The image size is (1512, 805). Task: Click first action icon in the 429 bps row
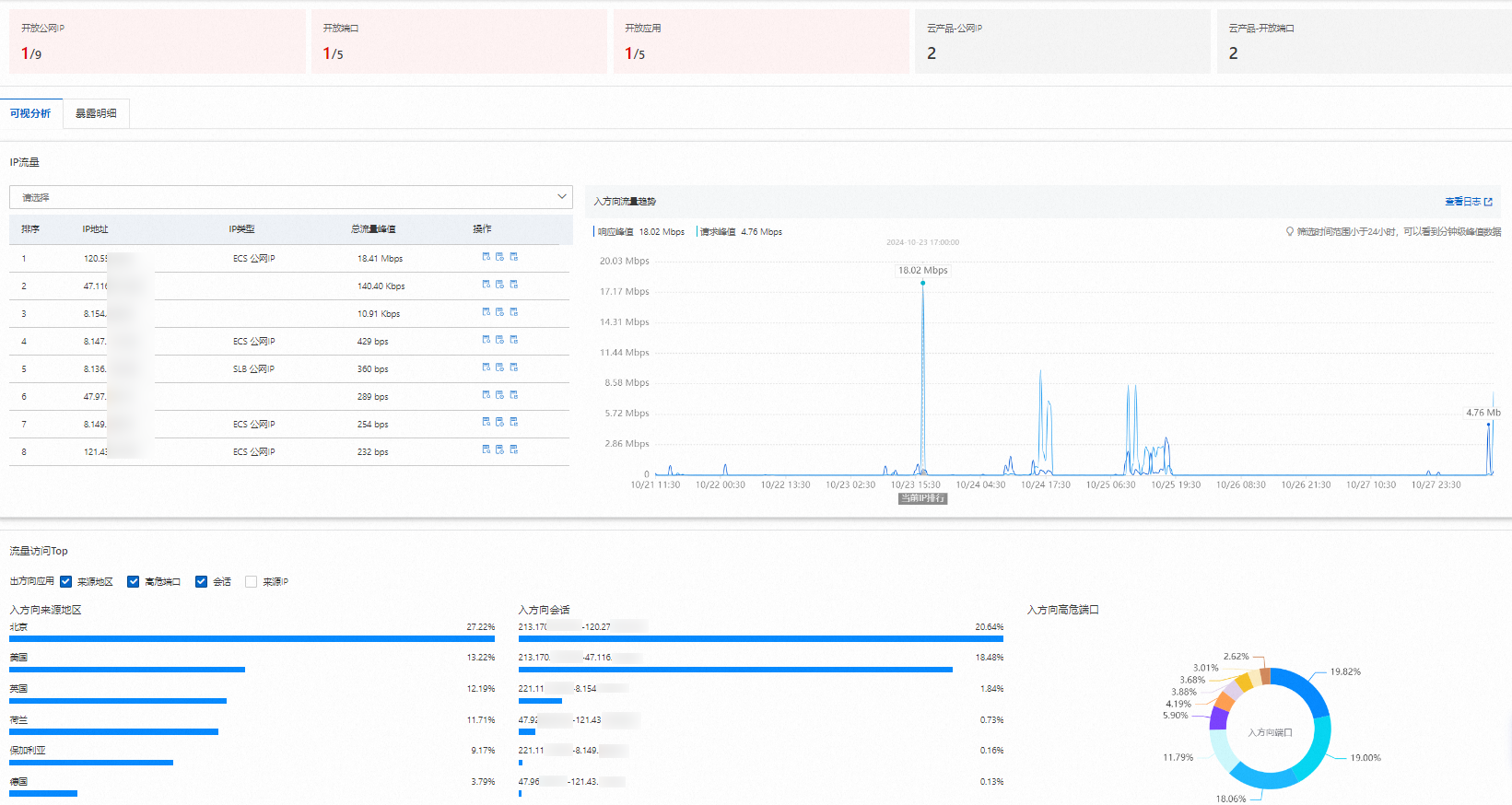coord(486,340)
